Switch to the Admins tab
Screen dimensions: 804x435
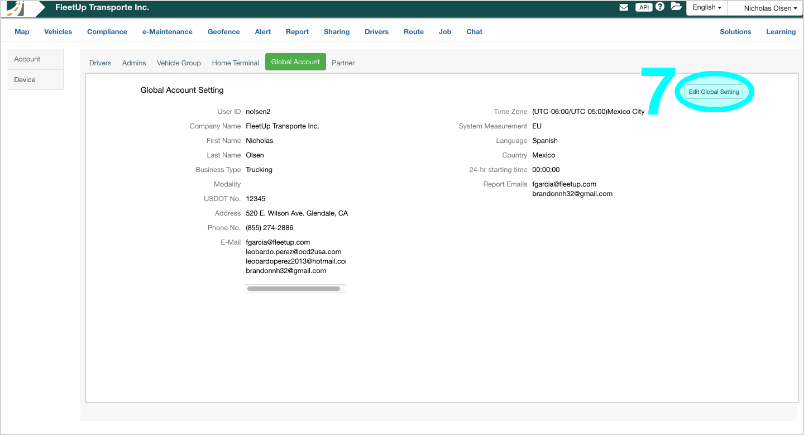click(x=134, y=63)
